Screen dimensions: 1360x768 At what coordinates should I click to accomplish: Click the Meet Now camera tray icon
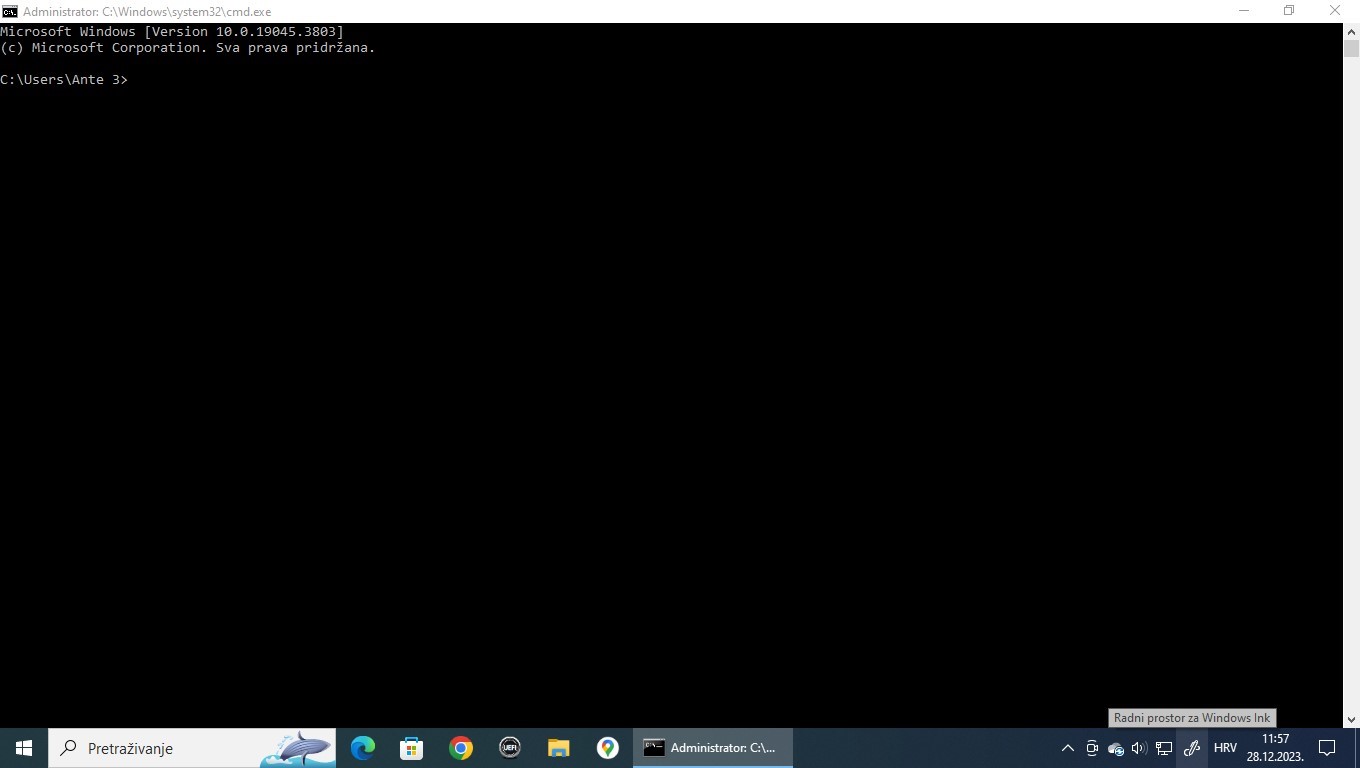(x=1092, y=748)
